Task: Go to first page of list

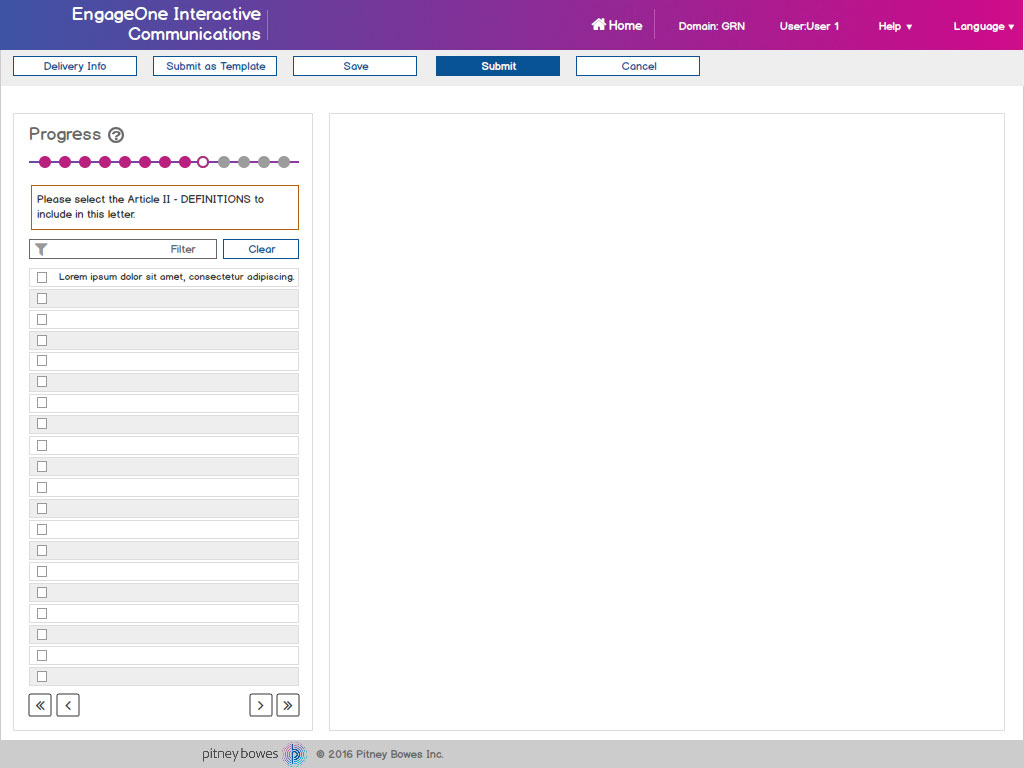Action: [x=40, y=705]
